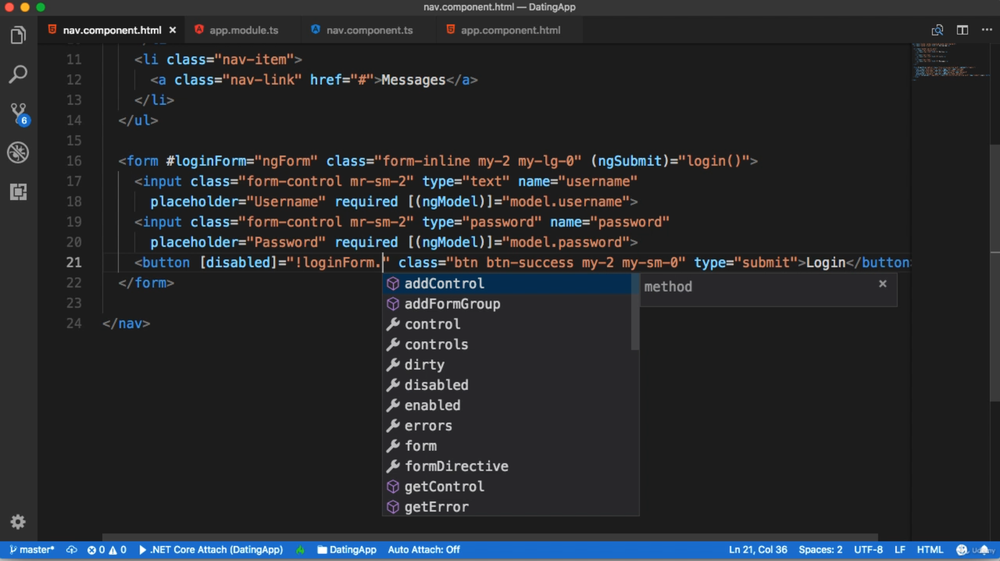Select the form suggestion
Viewport: 1000px width, 561px height.
tap(507, 446)
